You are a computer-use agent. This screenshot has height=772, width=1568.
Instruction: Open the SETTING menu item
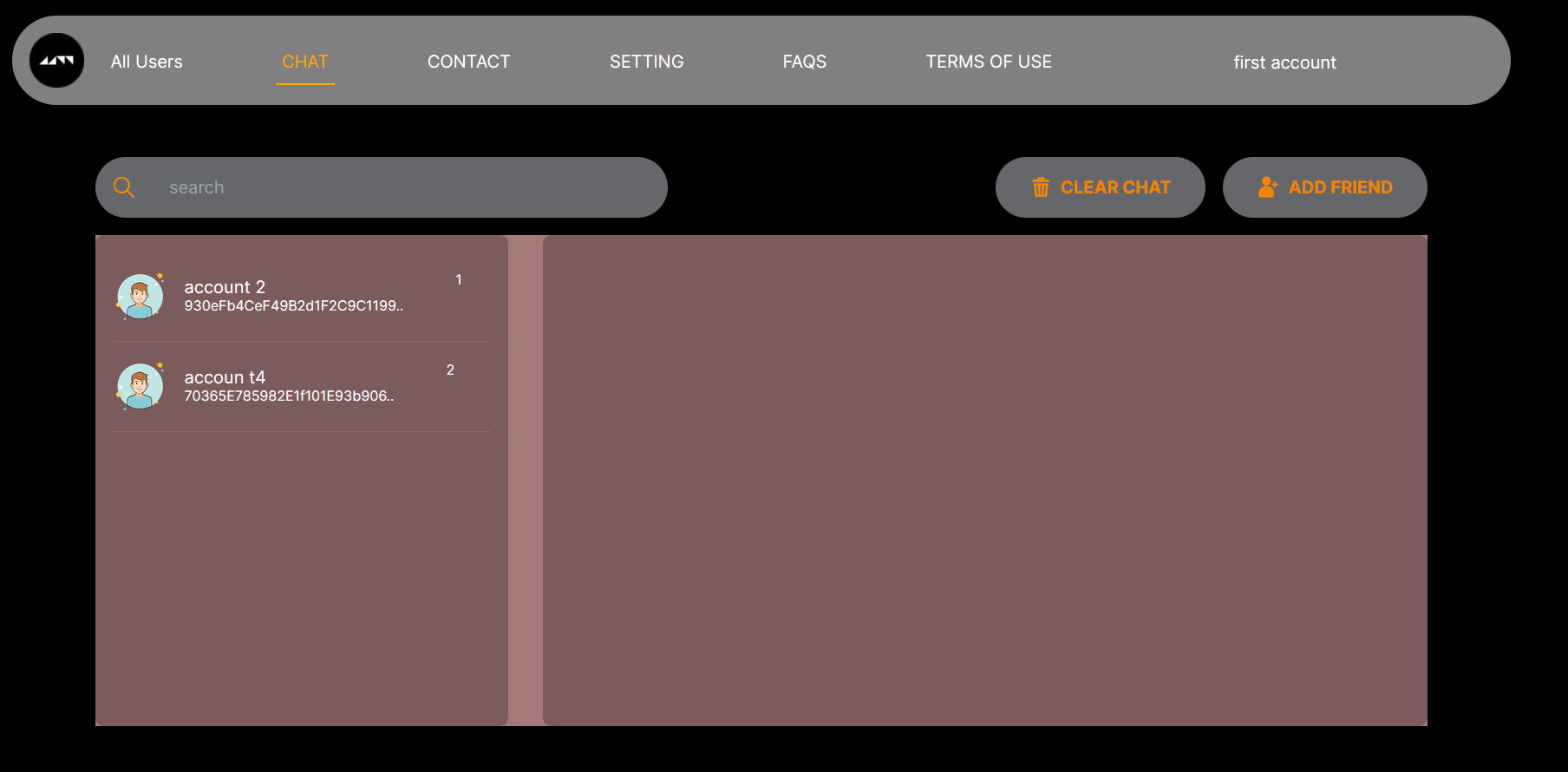(647, 62)
